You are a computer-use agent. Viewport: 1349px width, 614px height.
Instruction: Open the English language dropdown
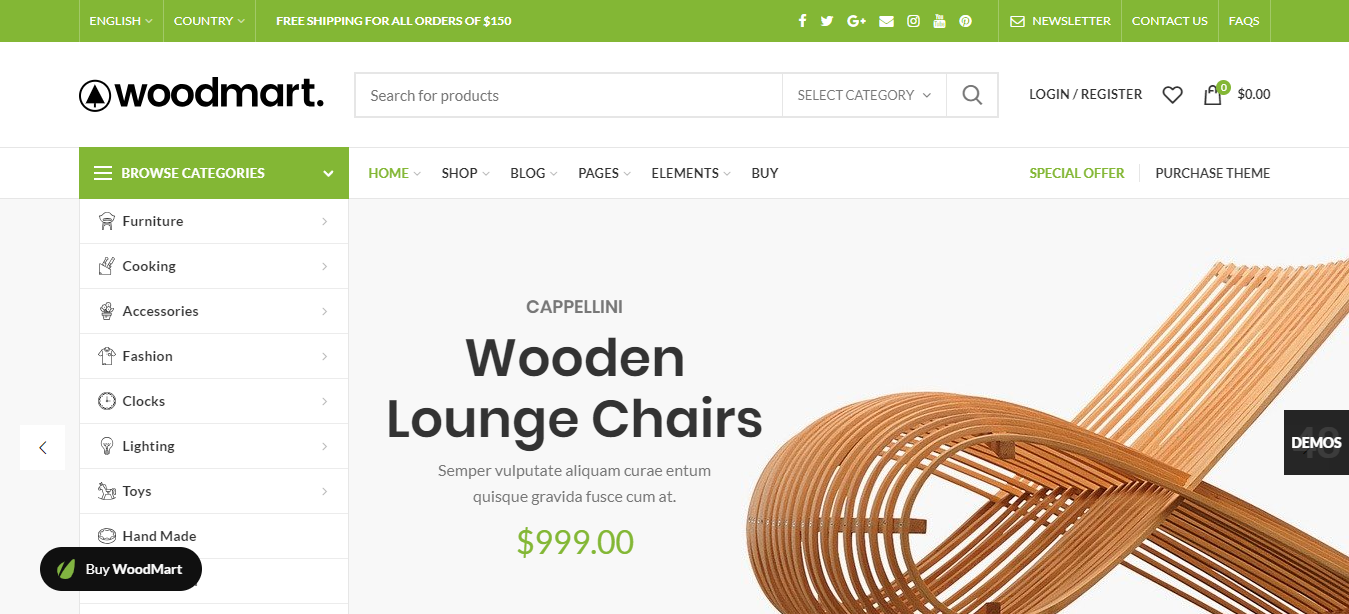click(121, 21)
